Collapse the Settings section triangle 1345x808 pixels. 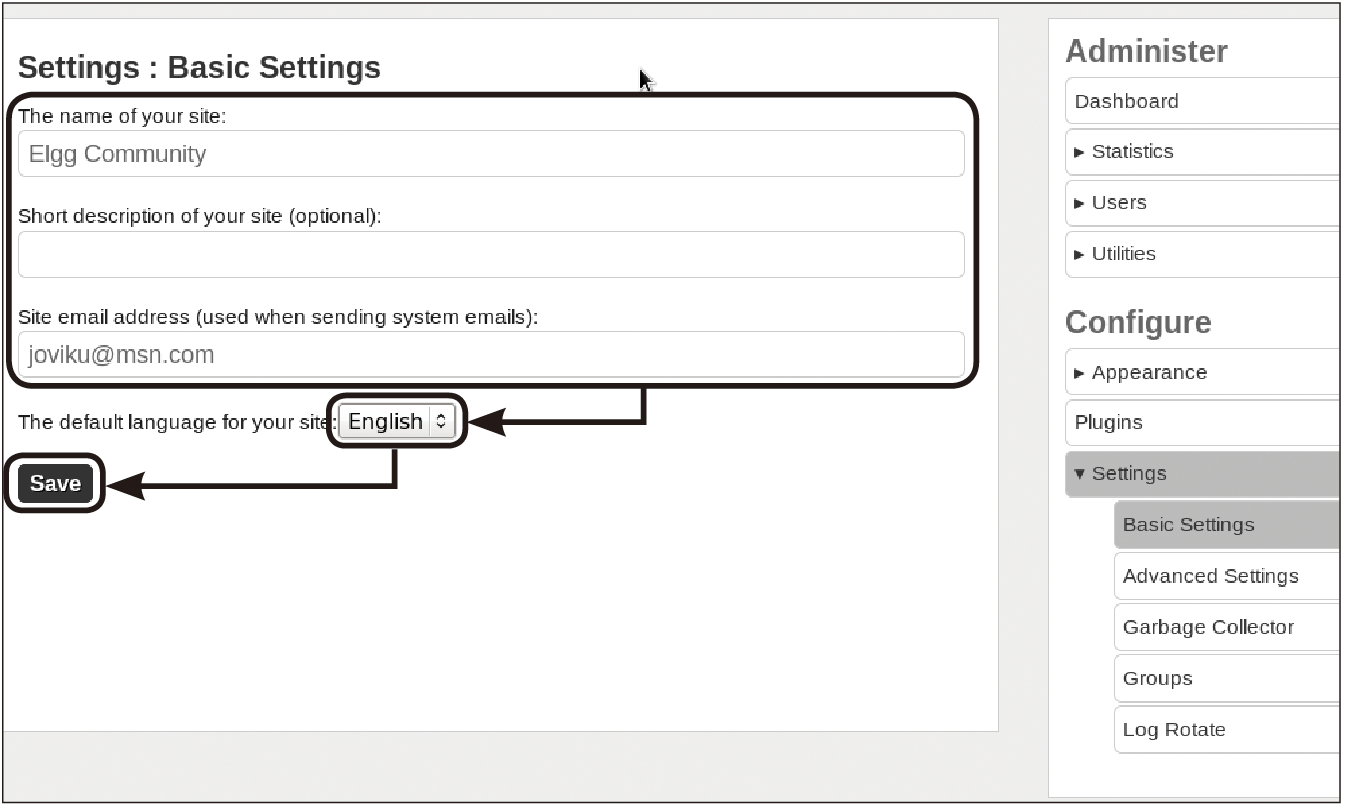tap(1079, 474)
